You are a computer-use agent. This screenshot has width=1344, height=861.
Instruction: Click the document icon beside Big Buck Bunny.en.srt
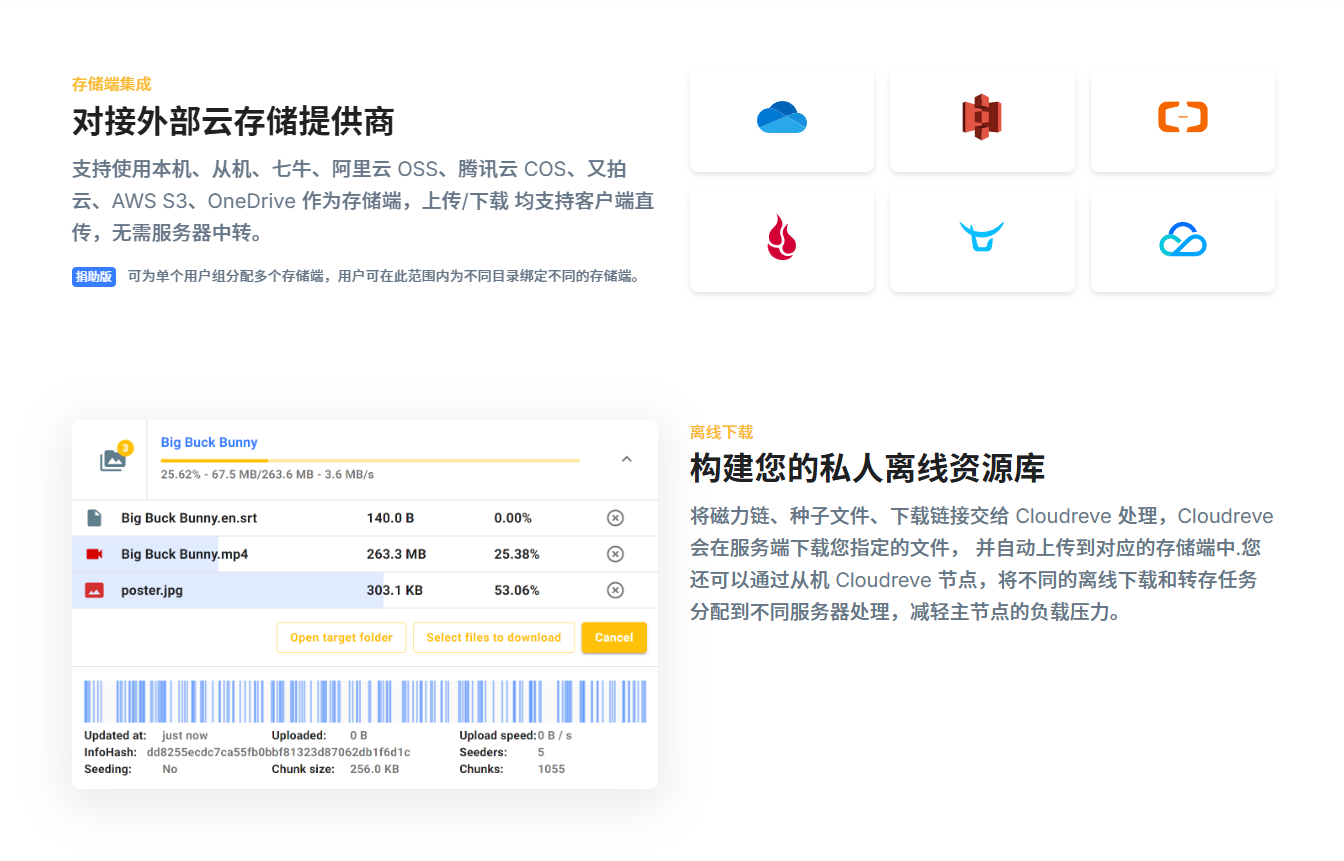94,518
